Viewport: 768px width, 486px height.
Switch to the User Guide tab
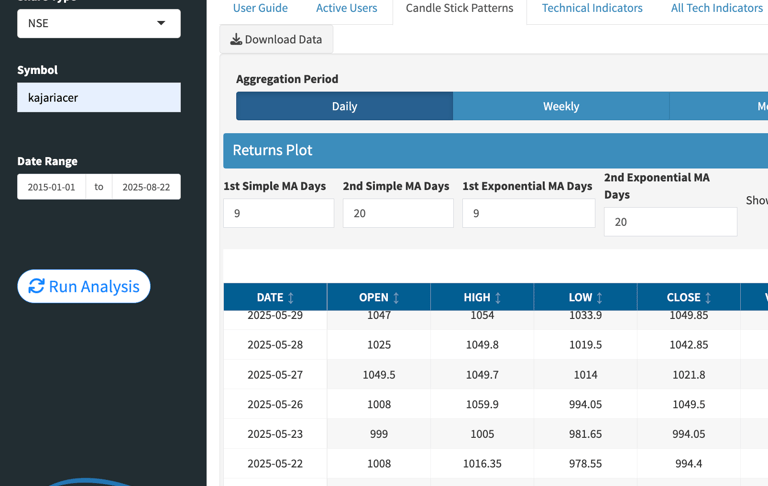(260, 8)
